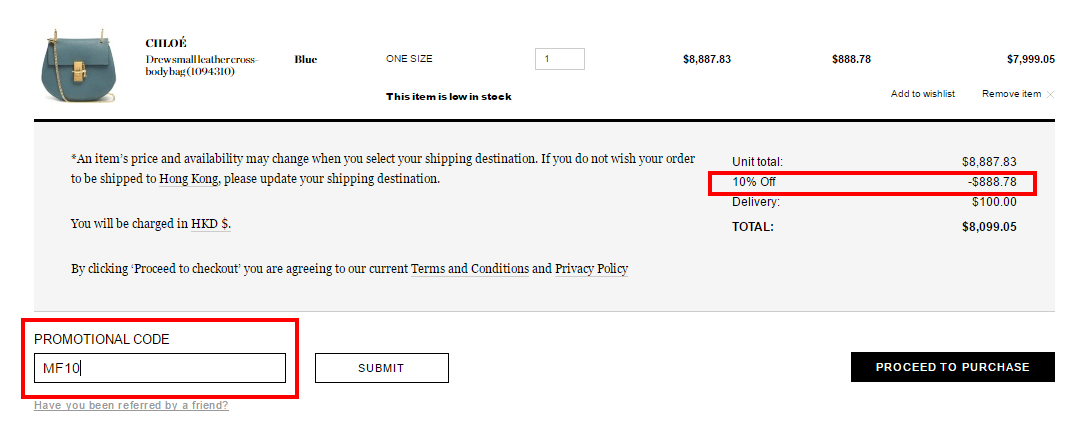The width and height of the screenshot is (1077, 441).
Task: Click the Proceed to Purchase button
Action: (x=953, y=368)
